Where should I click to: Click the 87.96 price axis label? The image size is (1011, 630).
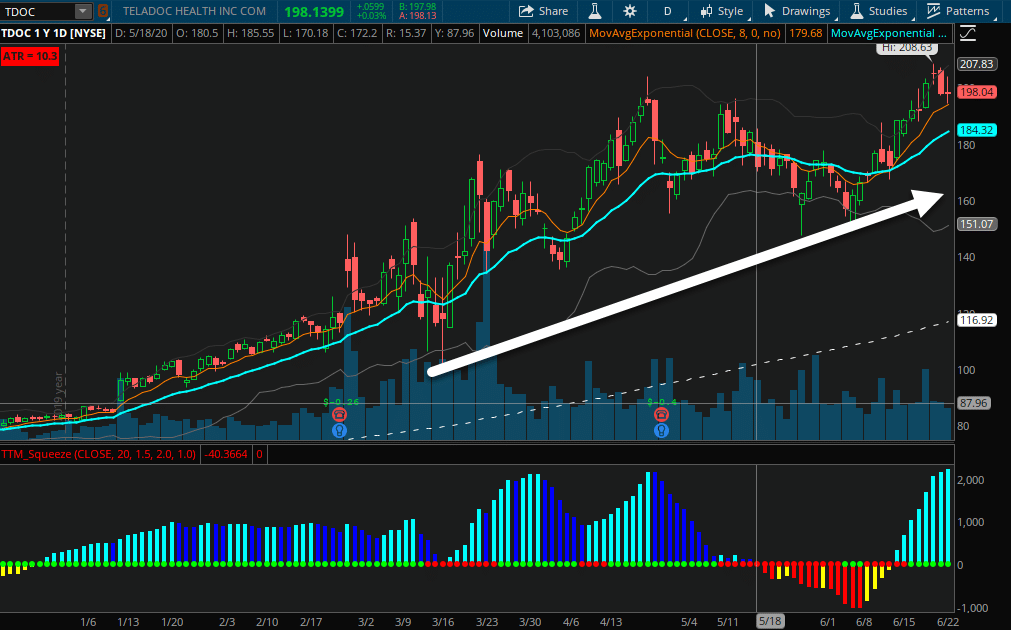tap(974, 402)
